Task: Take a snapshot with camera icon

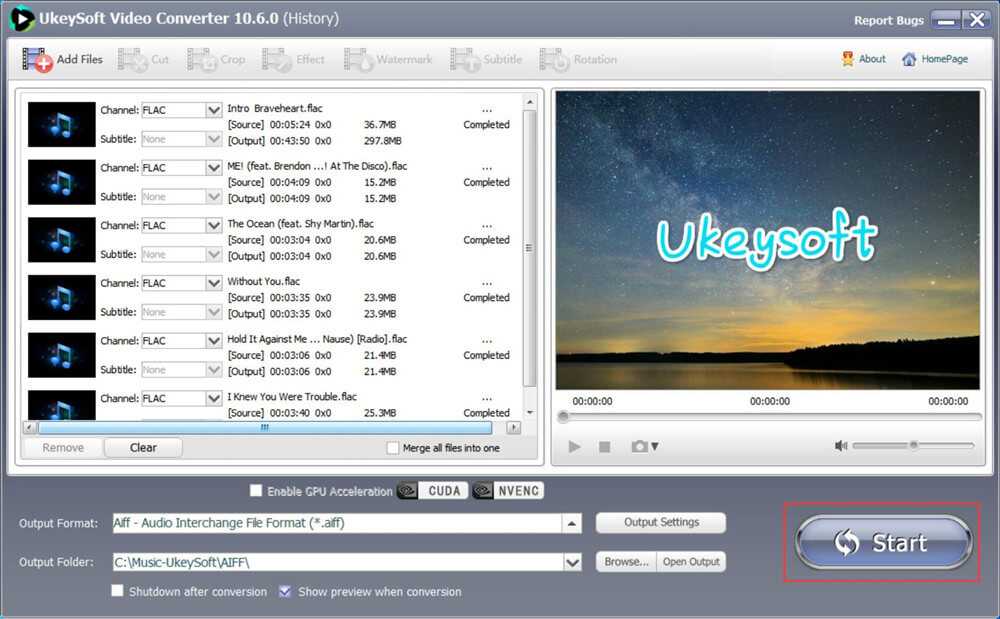Action: 640,446
